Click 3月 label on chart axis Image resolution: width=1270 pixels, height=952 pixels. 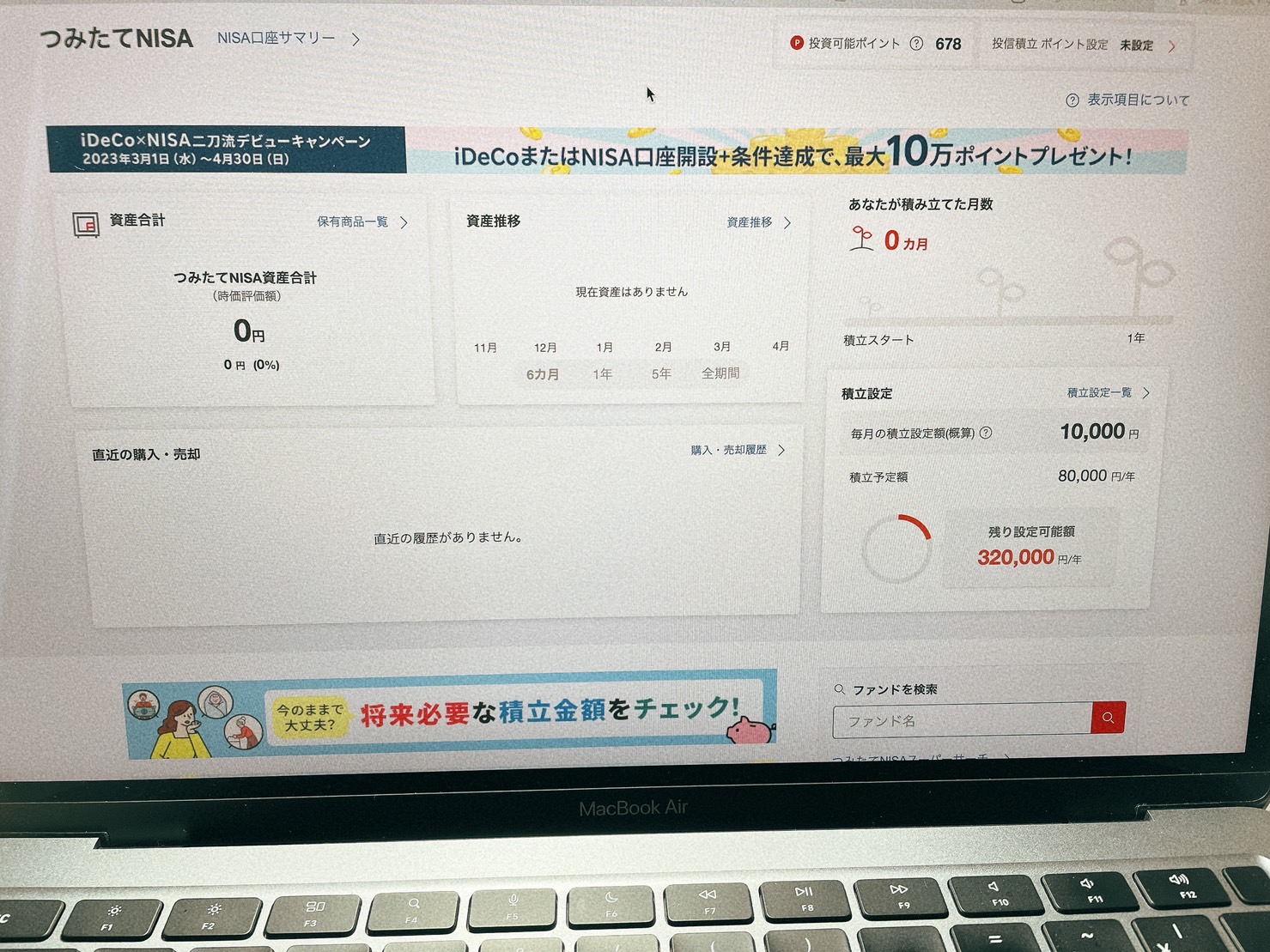[721, 347]
